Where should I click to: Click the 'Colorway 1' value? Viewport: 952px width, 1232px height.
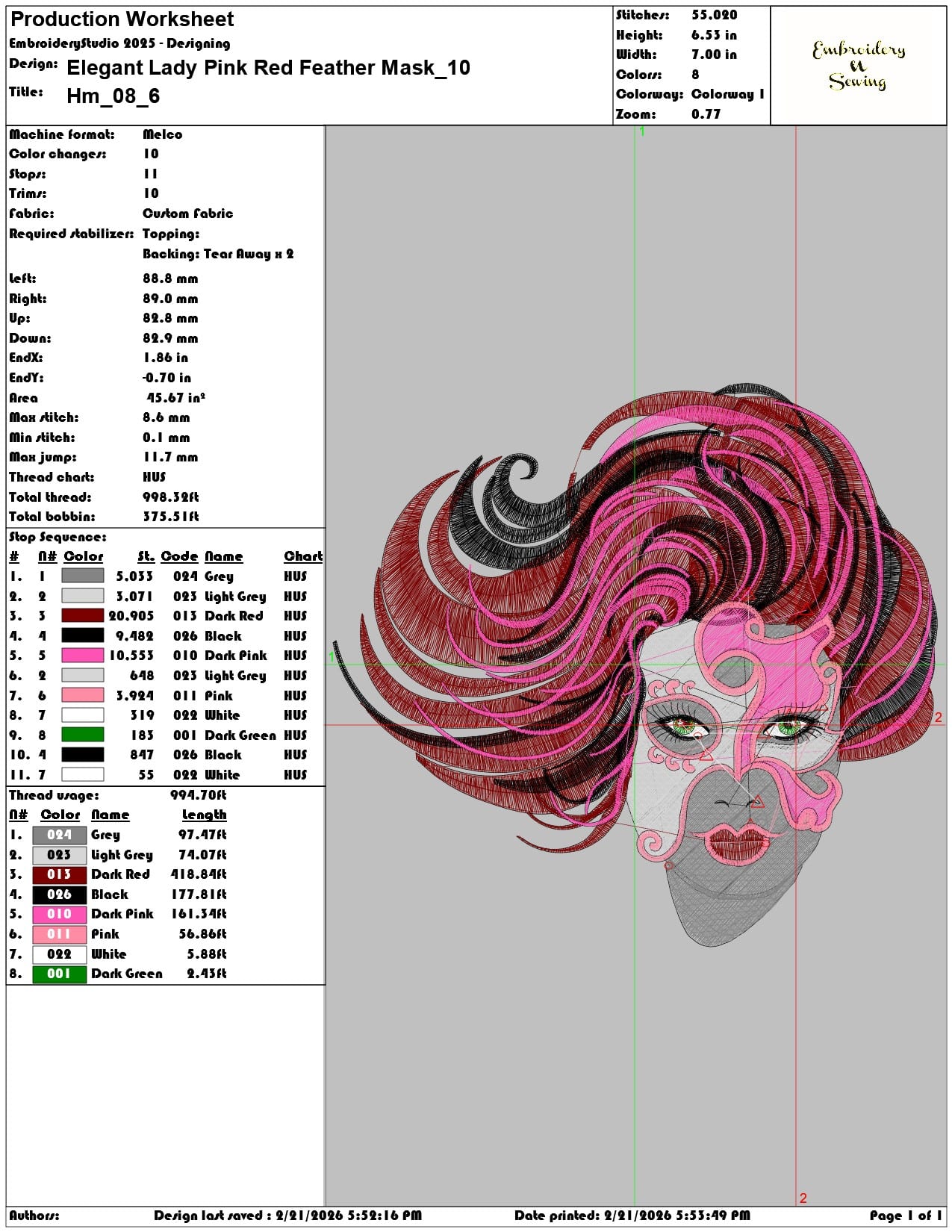tap(728, 94)
